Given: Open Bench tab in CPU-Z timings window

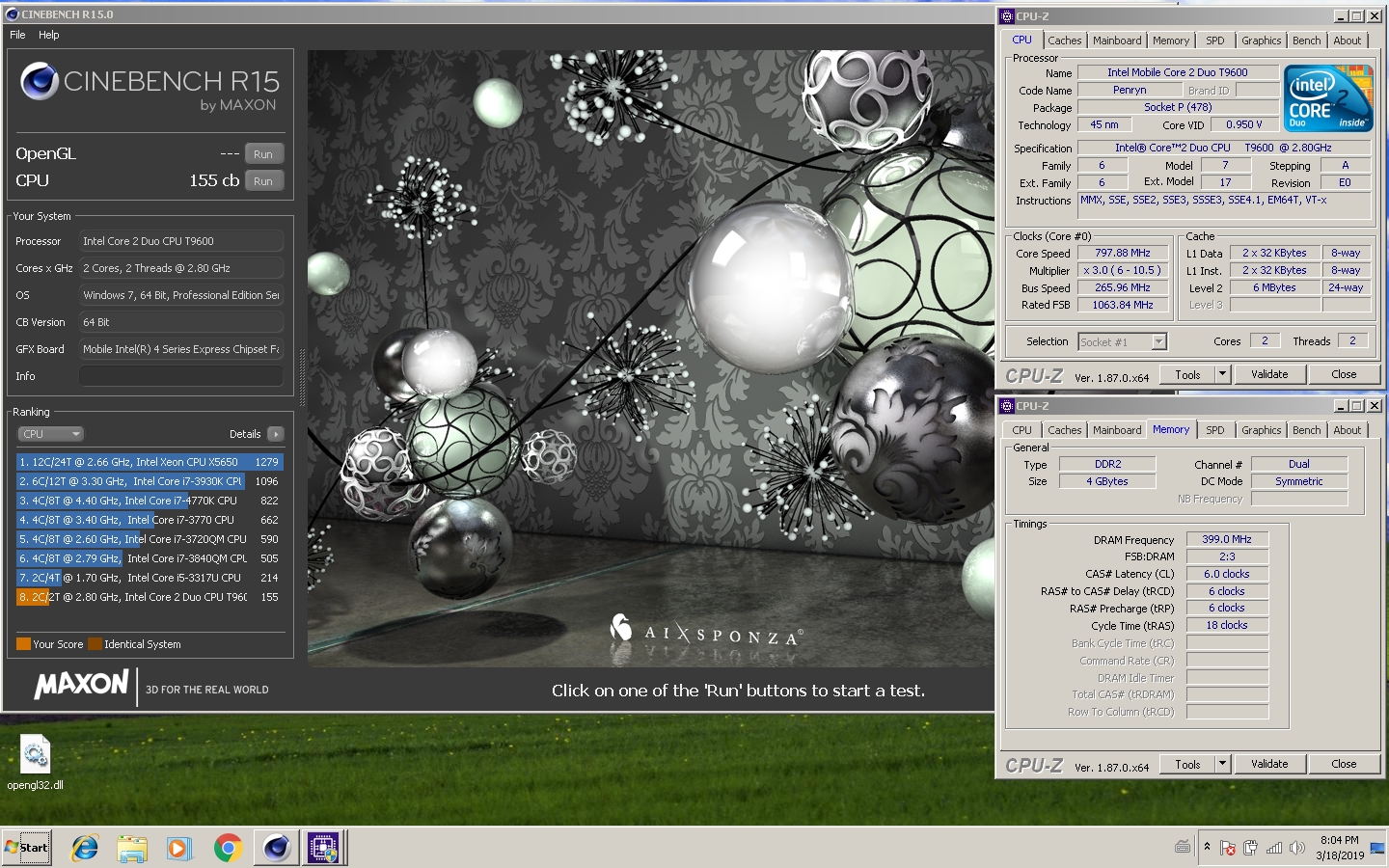Looking at the screenshot, I should [1307, 430].
